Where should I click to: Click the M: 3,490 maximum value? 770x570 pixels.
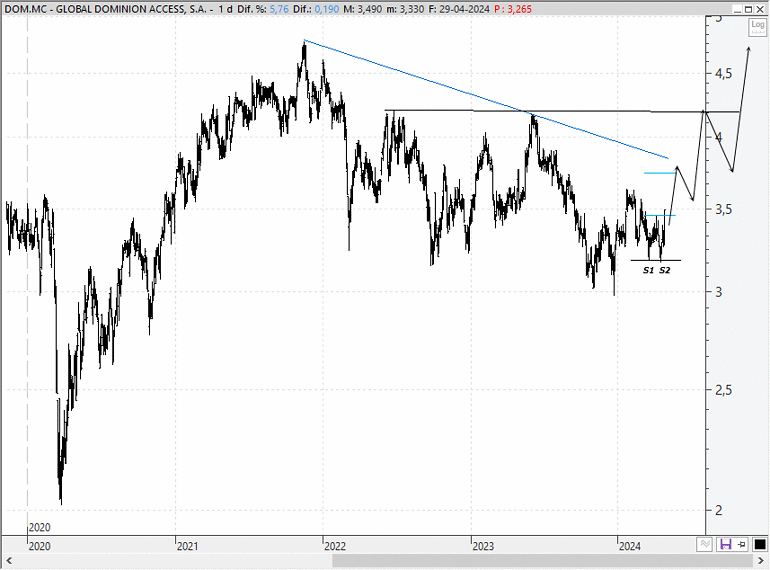click(x=362, y=9)
